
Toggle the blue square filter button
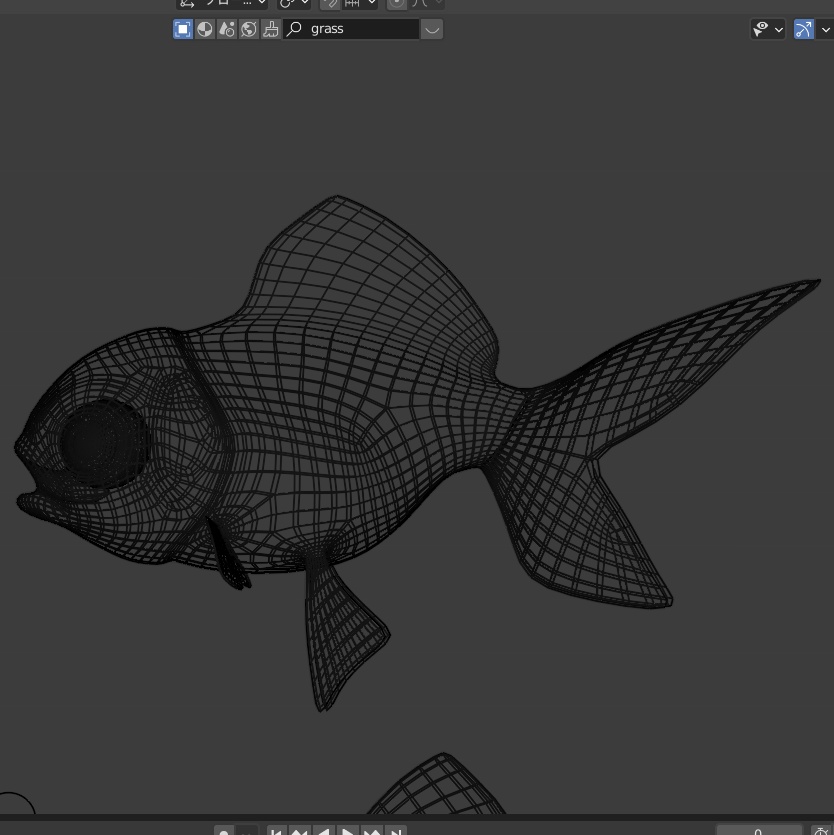pyautogui.click(x=183, y=29)
